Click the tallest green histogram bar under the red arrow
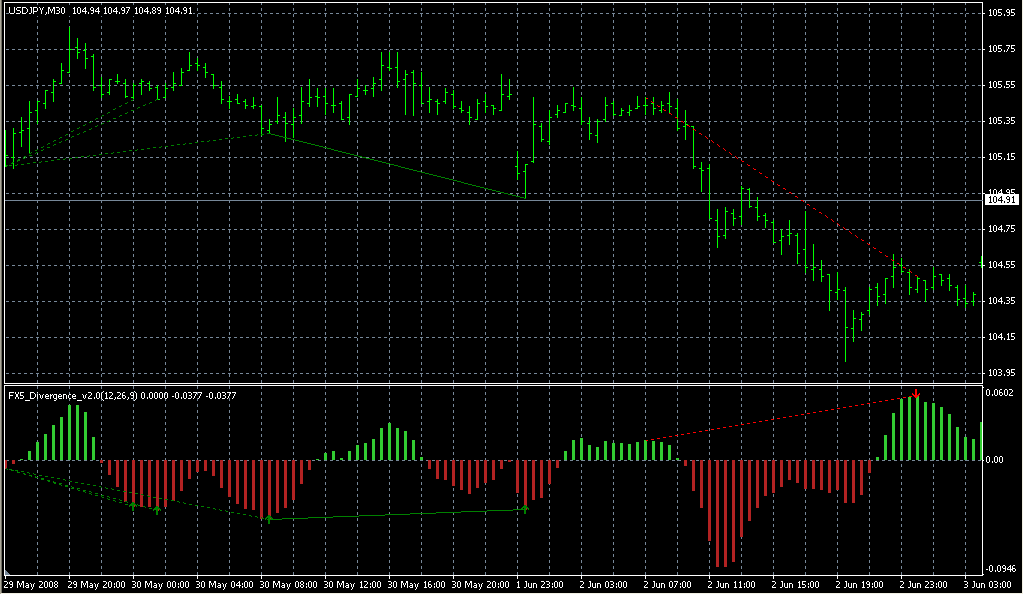The height and width of the screenshot is (594, 1024). click(x=915, y=429)
